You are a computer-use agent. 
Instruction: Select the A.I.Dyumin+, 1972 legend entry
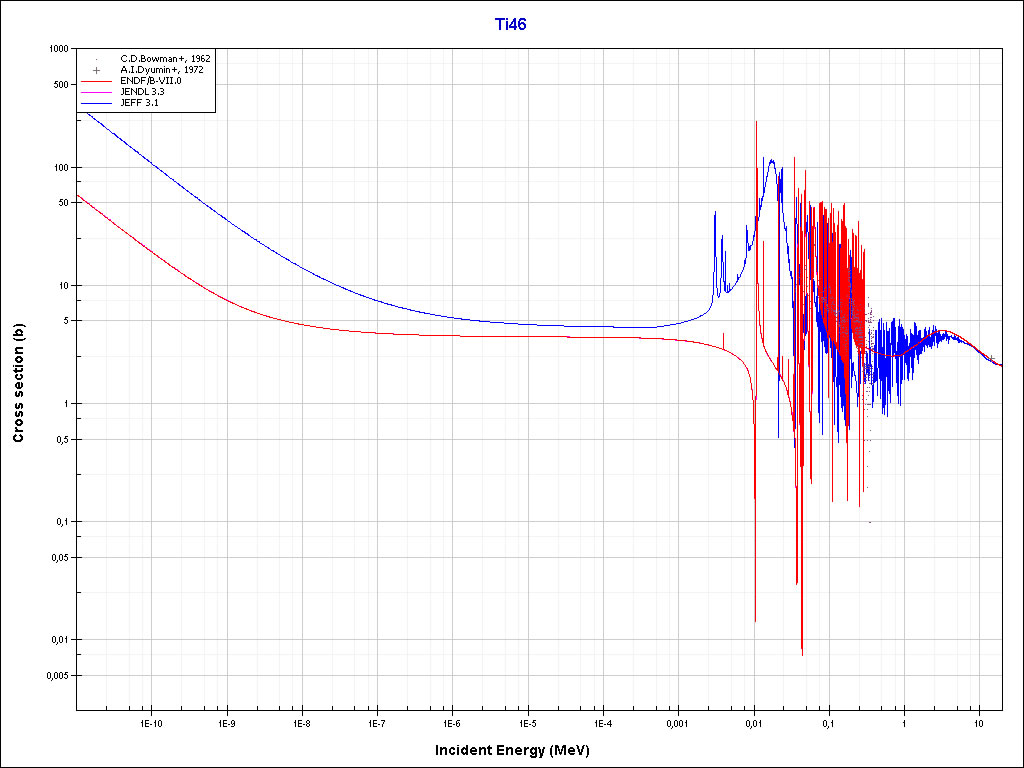(x=162, y=70)
